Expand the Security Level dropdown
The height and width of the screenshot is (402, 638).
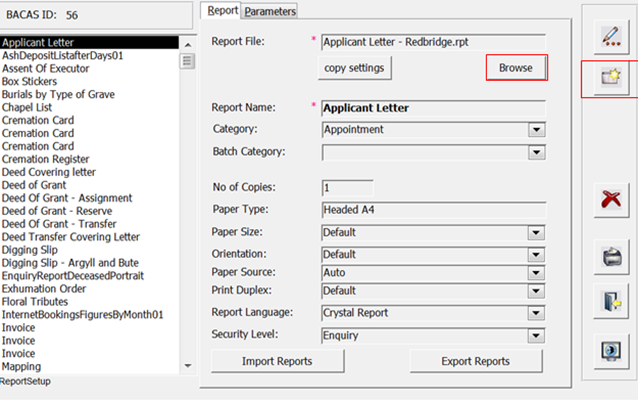(536, 336)
